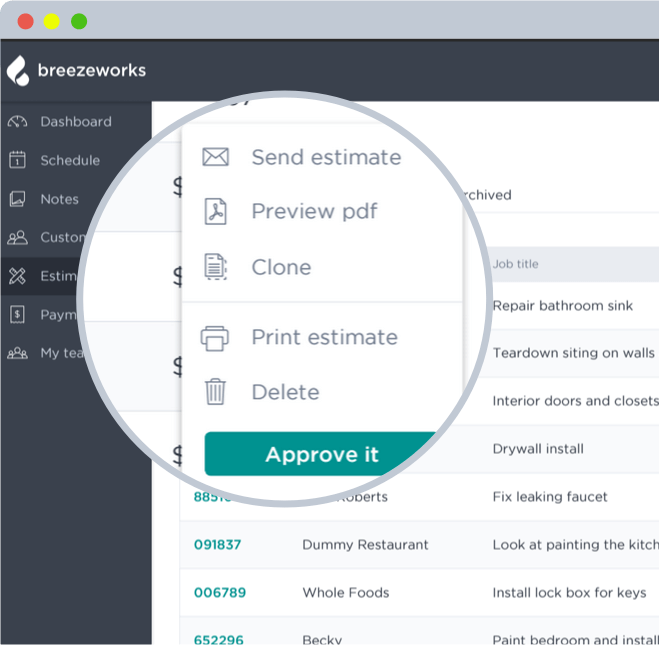Click the Becky customer cell
The width and height of the screenshot is (659, 645).
point(322,640)
